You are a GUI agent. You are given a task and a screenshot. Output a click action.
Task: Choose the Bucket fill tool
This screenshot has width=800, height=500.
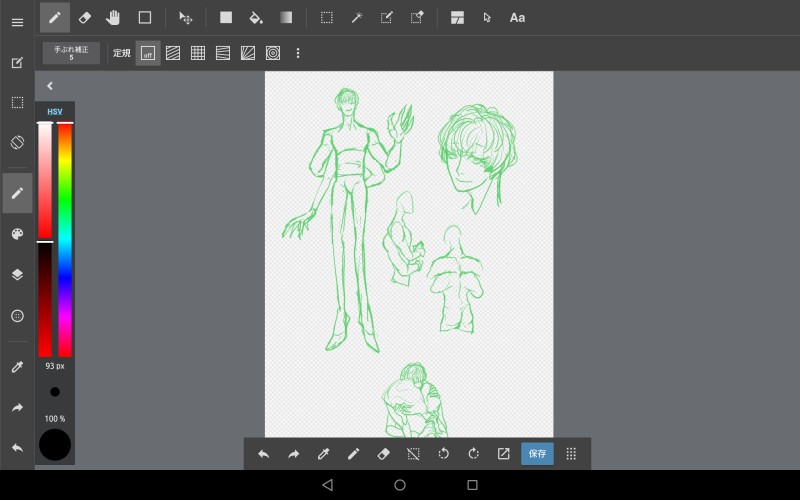pos(255,17)
